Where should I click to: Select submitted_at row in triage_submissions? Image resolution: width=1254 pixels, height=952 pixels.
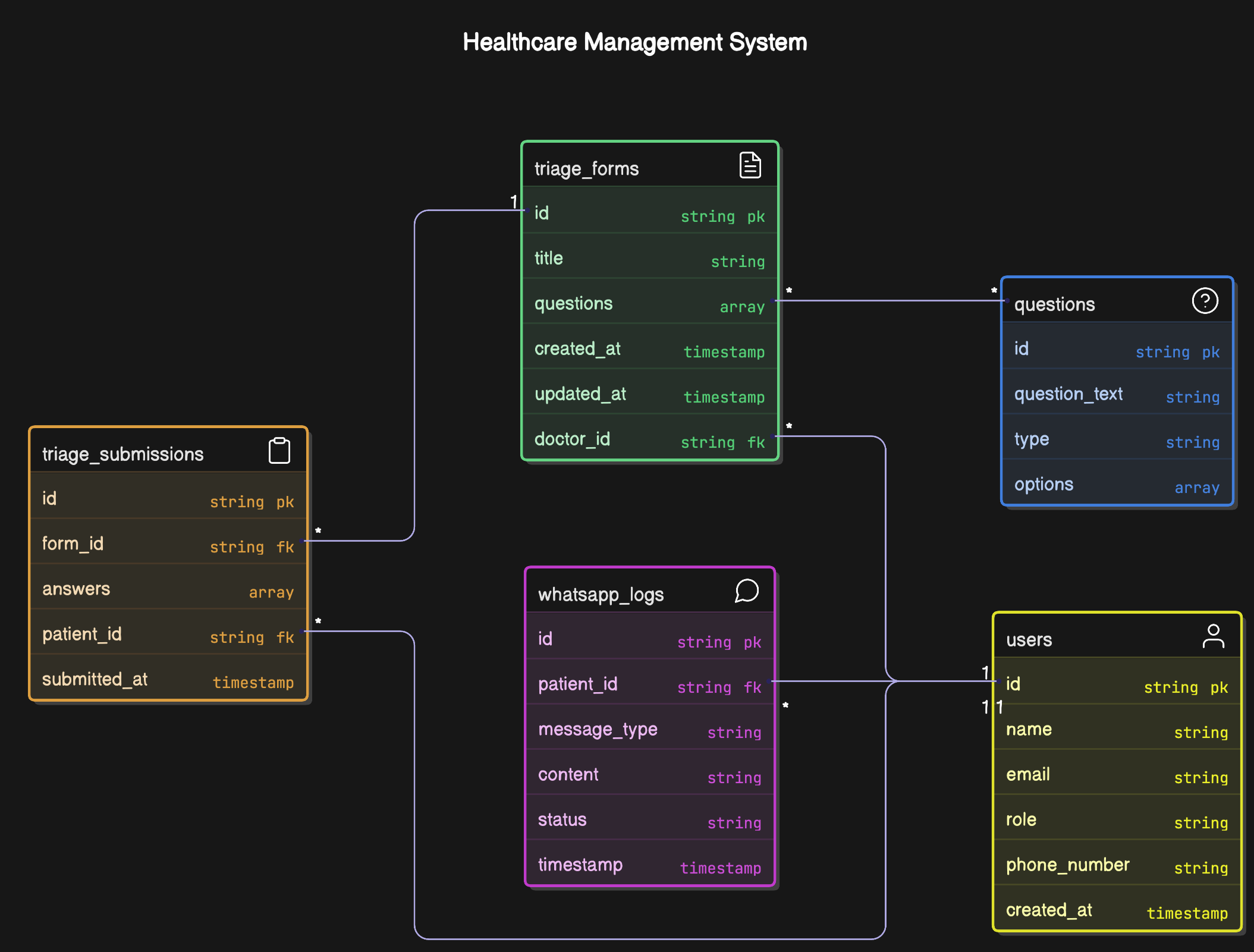coord(168,680)
